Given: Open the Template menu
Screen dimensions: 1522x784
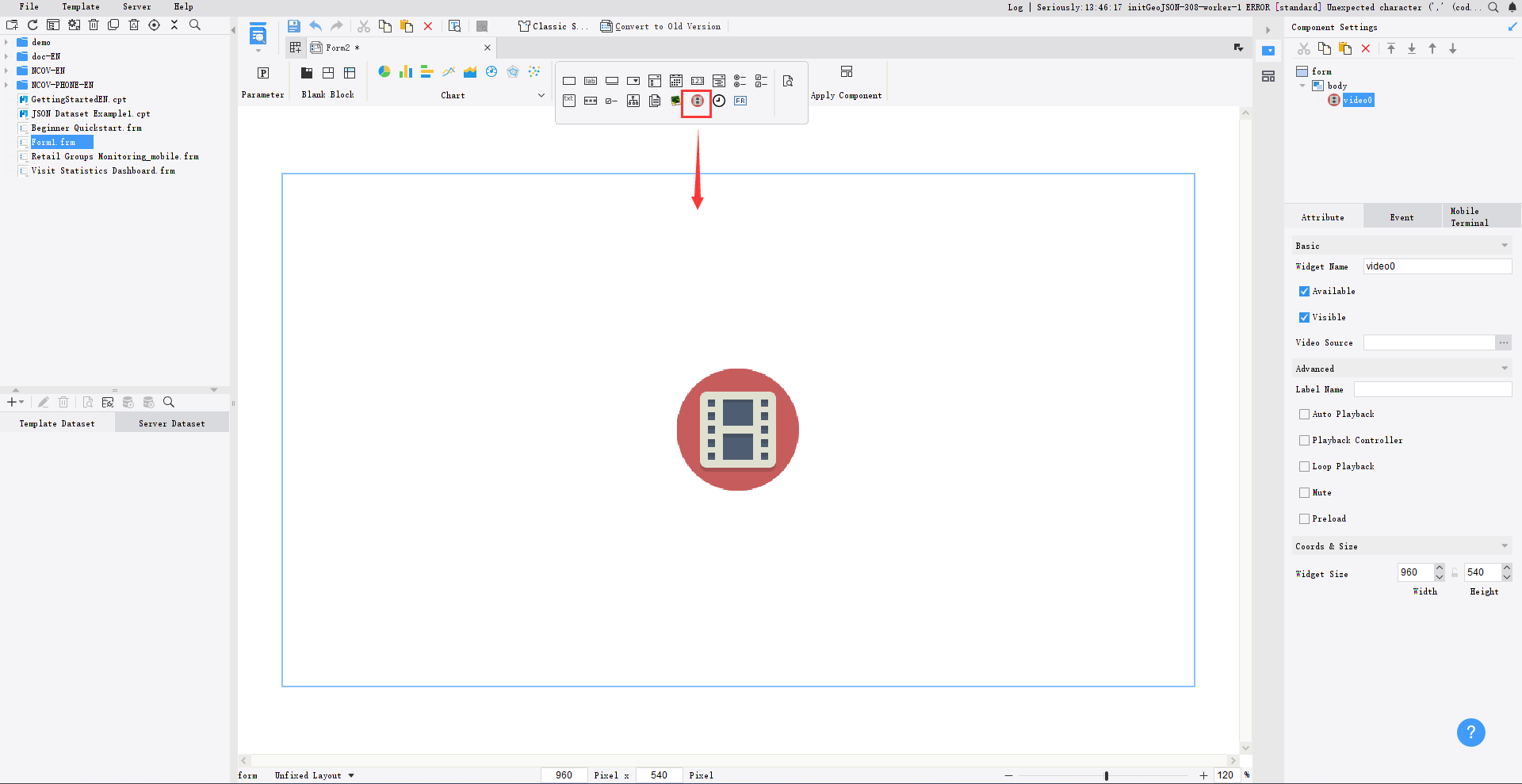Looking at the screenshot, I should point(79,6).
